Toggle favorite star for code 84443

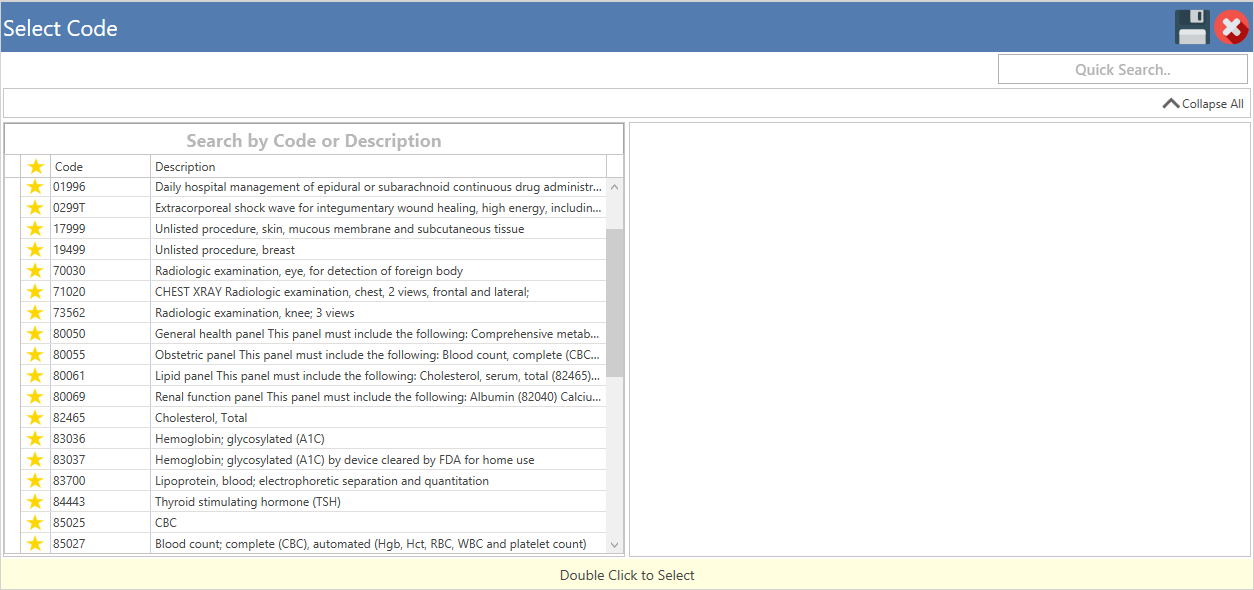[36, 502]
